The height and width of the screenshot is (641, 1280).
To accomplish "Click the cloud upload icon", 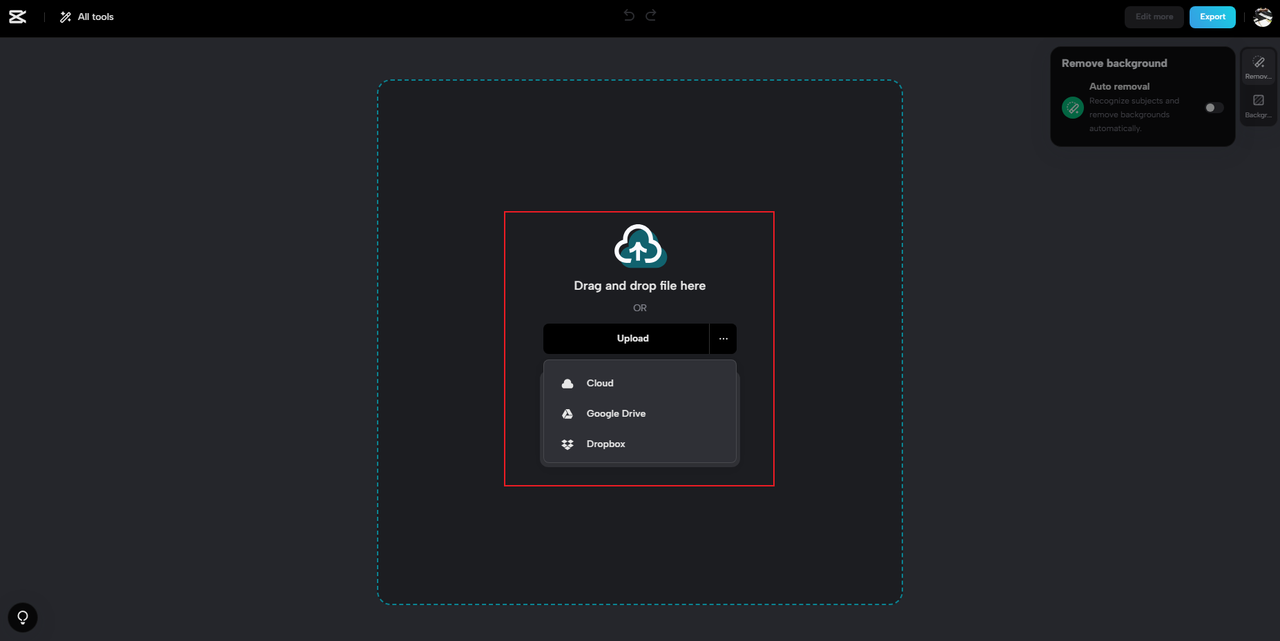I will 640,246.
